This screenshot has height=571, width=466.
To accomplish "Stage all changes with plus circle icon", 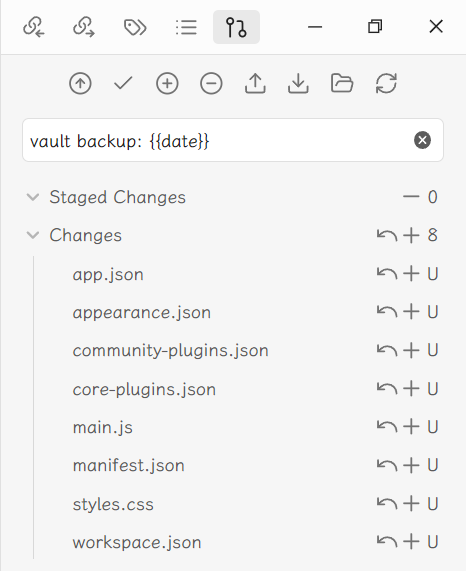I will 167,84.
